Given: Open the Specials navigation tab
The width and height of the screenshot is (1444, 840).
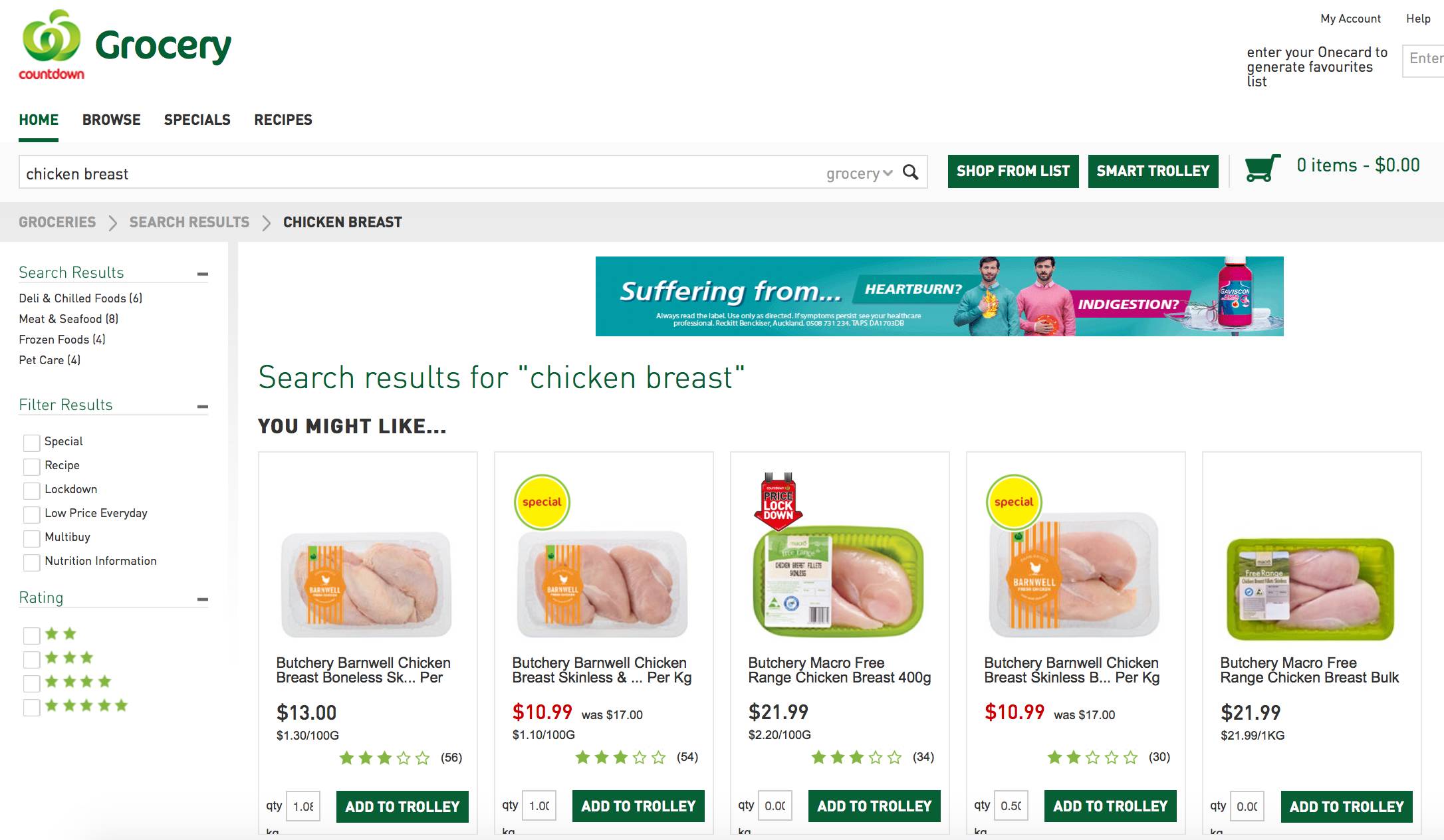Looking at the screenshot, I should [x=197, y=120].
